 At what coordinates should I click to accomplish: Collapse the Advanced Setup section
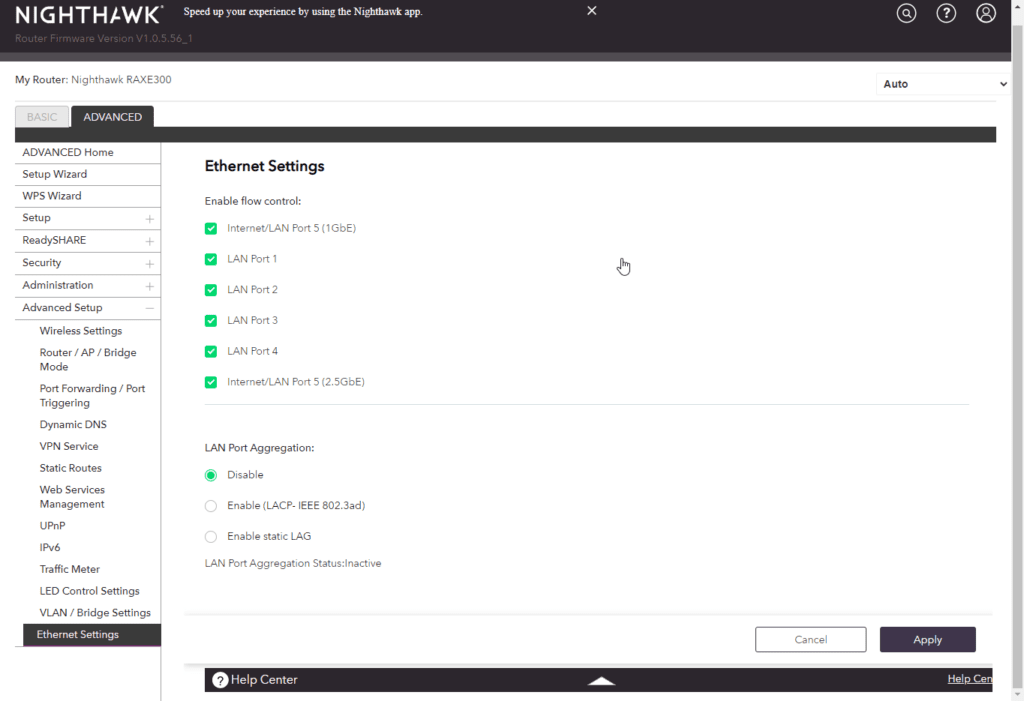(149, 308)
